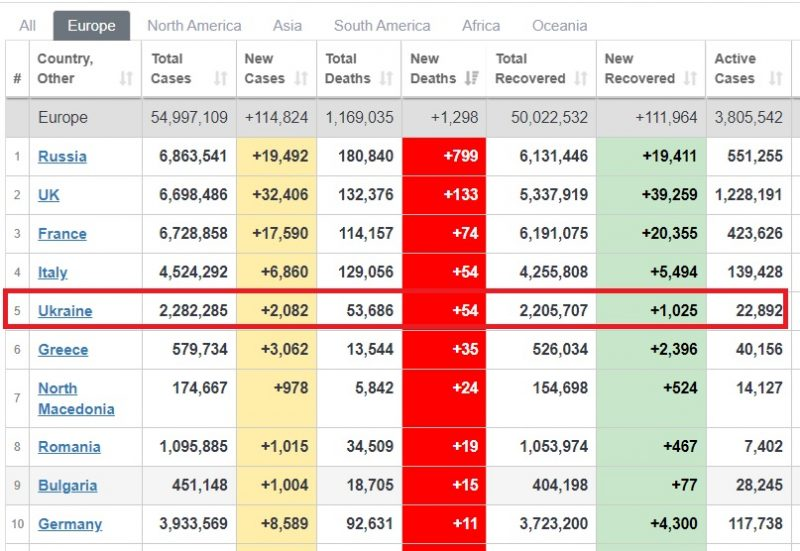
Task: Click Romania total cases 1,095,885
Action: [x=193, y=447]
